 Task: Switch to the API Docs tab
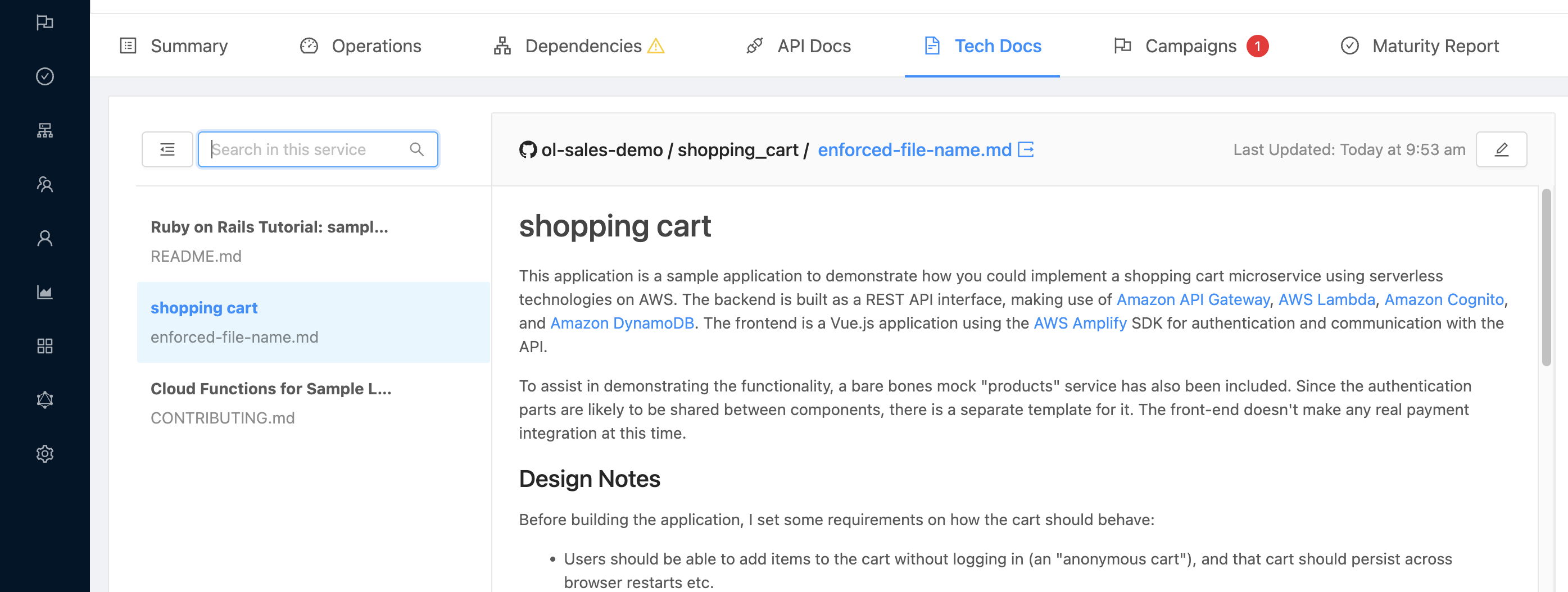click(x=799, y=45)
